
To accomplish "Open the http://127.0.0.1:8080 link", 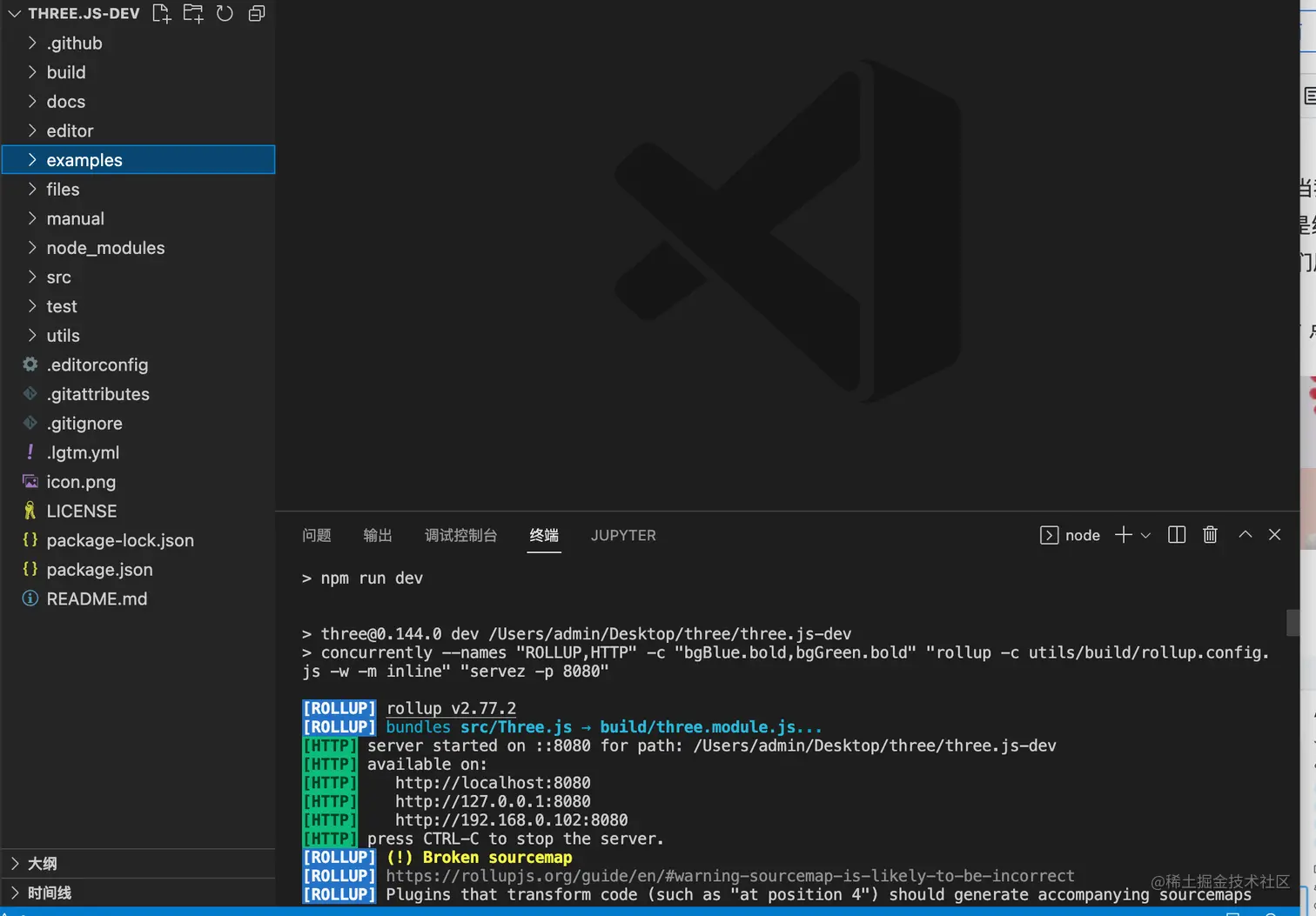I will (493, 801).
